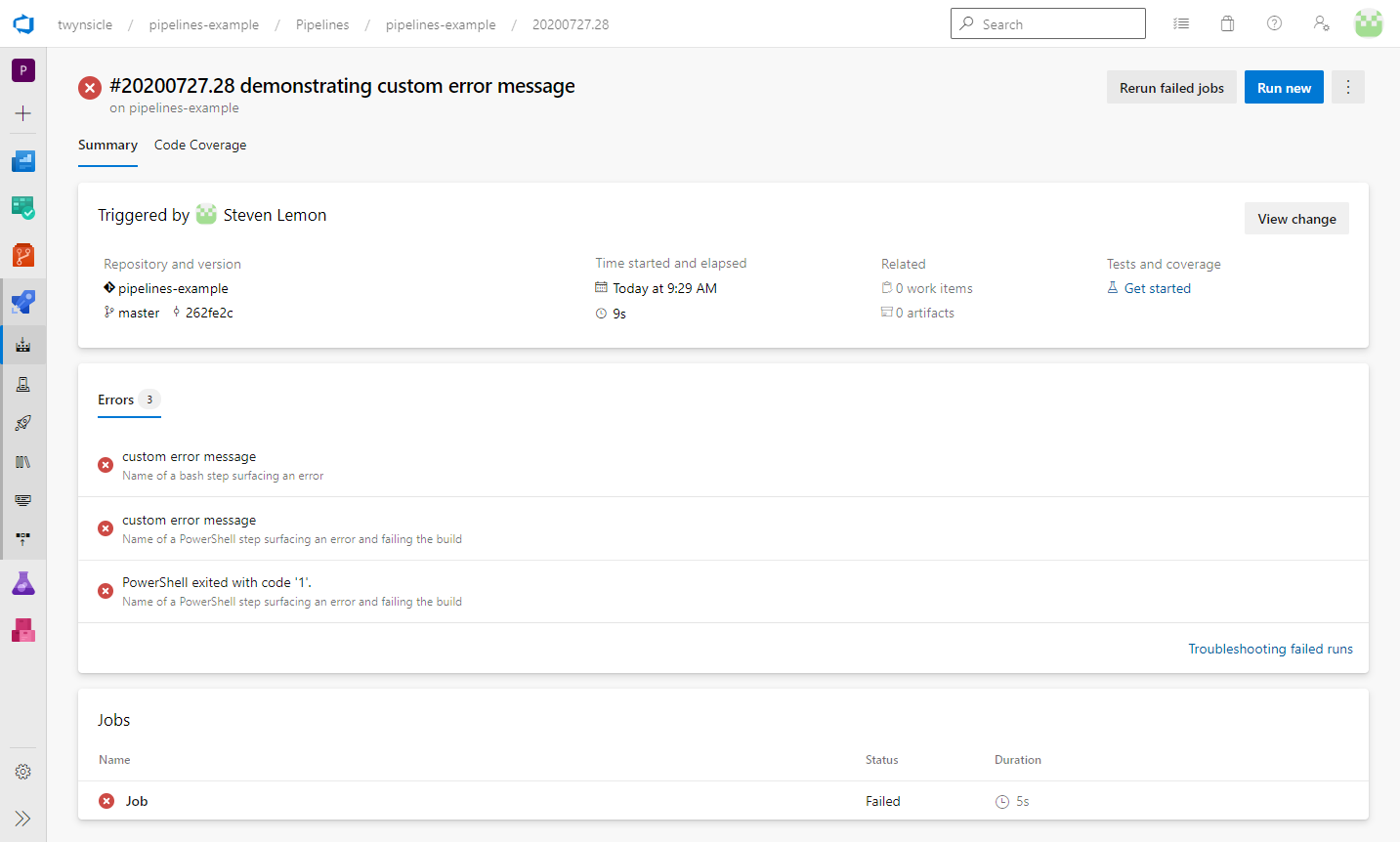Open the Repos hub icon
The image size is (1400, 842).
[x=23, y=255]
